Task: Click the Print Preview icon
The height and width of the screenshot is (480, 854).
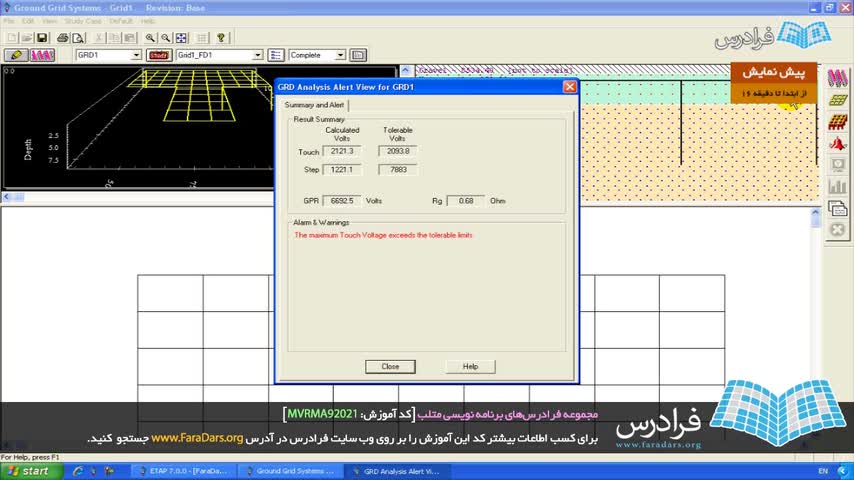Action: coord(78,38)
